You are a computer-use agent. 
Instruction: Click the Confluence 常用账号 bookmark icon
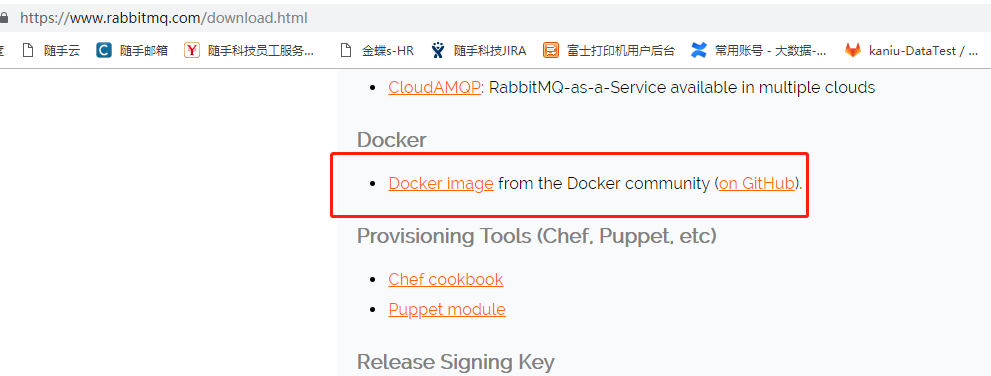(698, 51)
